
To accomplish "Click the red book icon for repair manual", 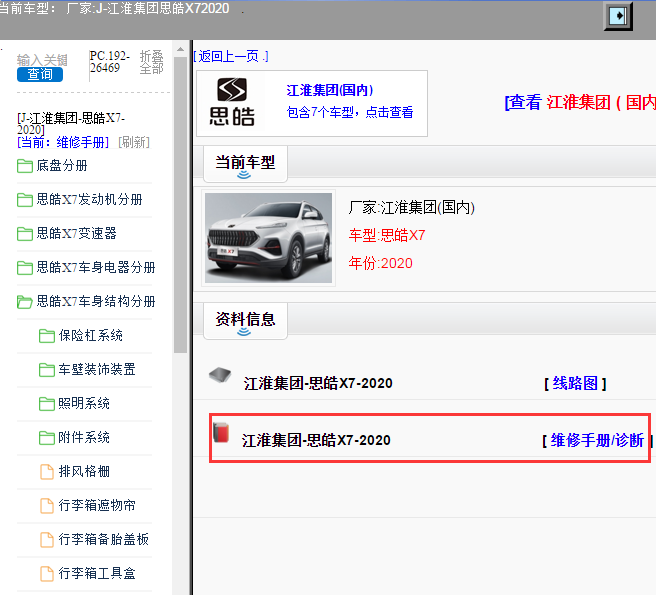I will pyautogui.click(x=221, y=432).
